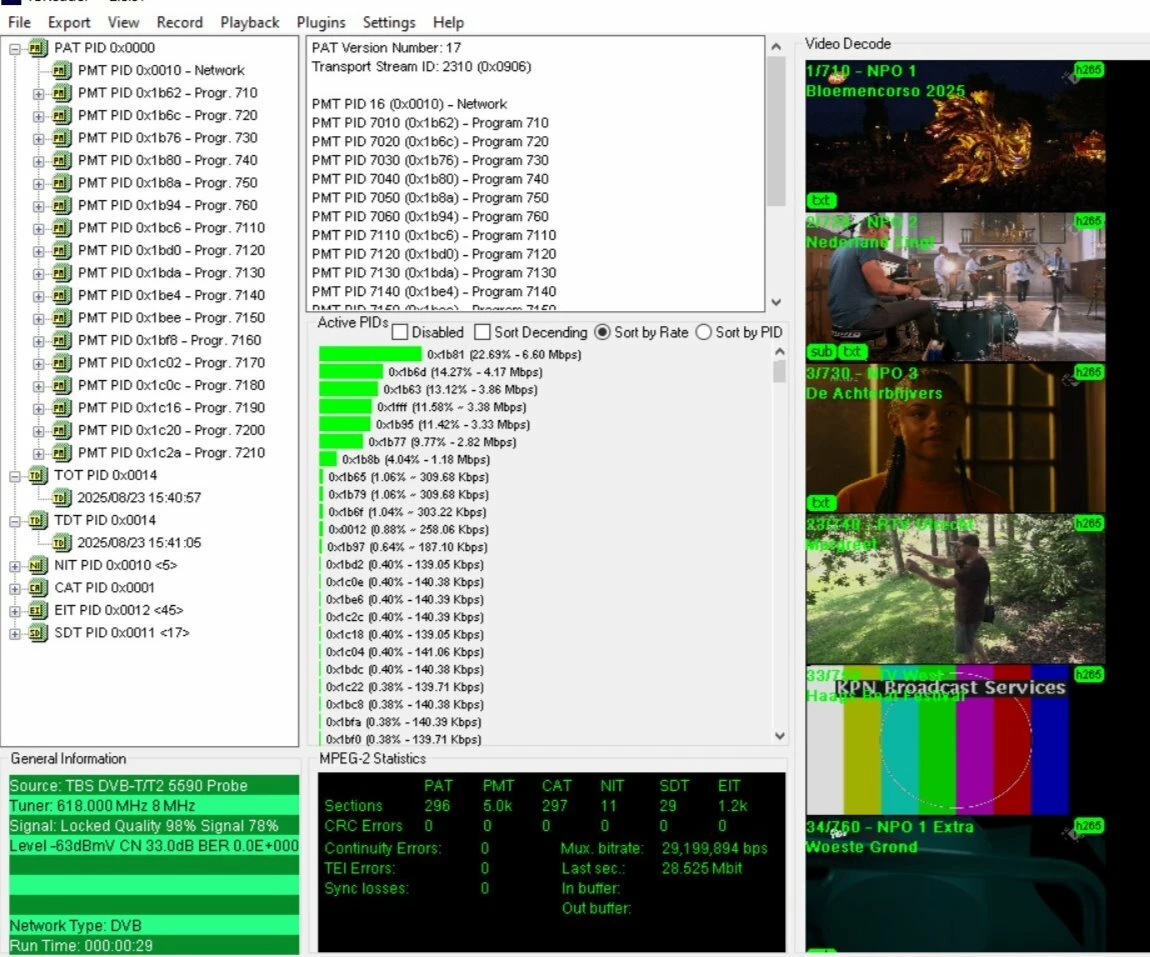Click the 0x1b81 bitrate bar
This screenshot has height=957, width=1150.
[370, 354]
